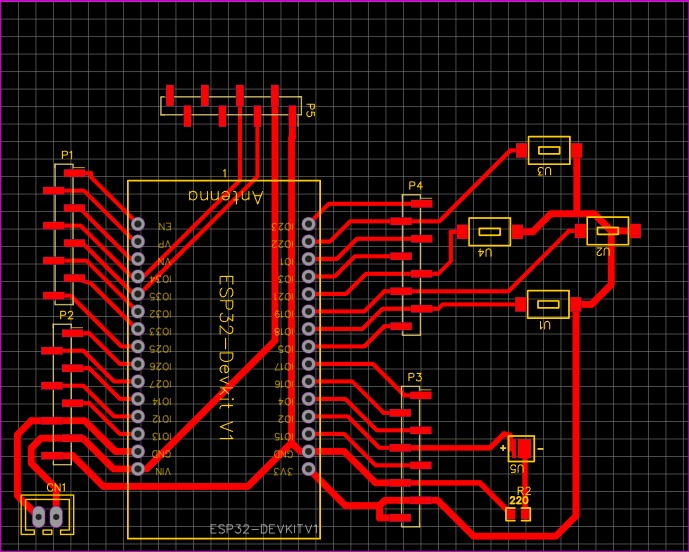Click the R2 designator text
This screenshot has height=552, width=689.
click(524, 490)
